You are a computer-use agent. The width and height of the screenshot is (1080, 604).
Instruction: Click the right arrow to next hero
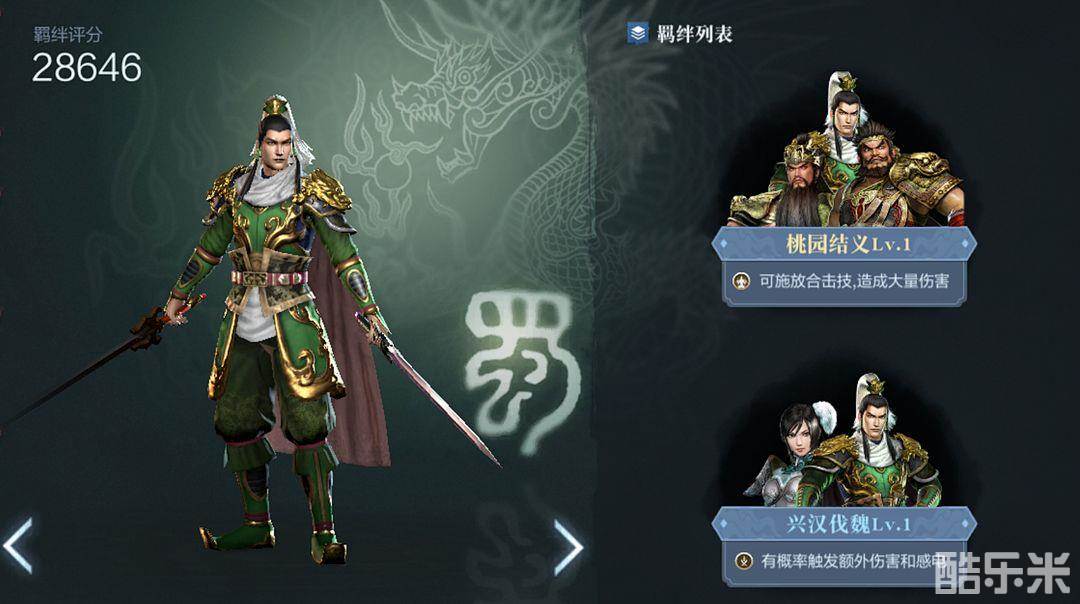[x=569, y=548]
